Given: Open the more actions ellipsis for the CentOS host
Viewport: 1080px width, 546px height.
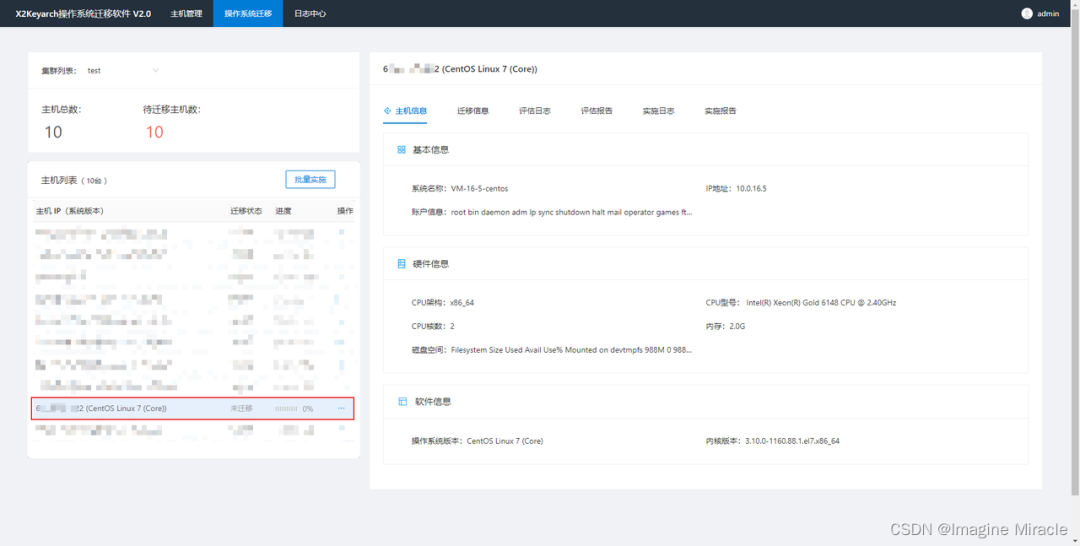Looking at the screenshot, I should (x=341, y=408).
